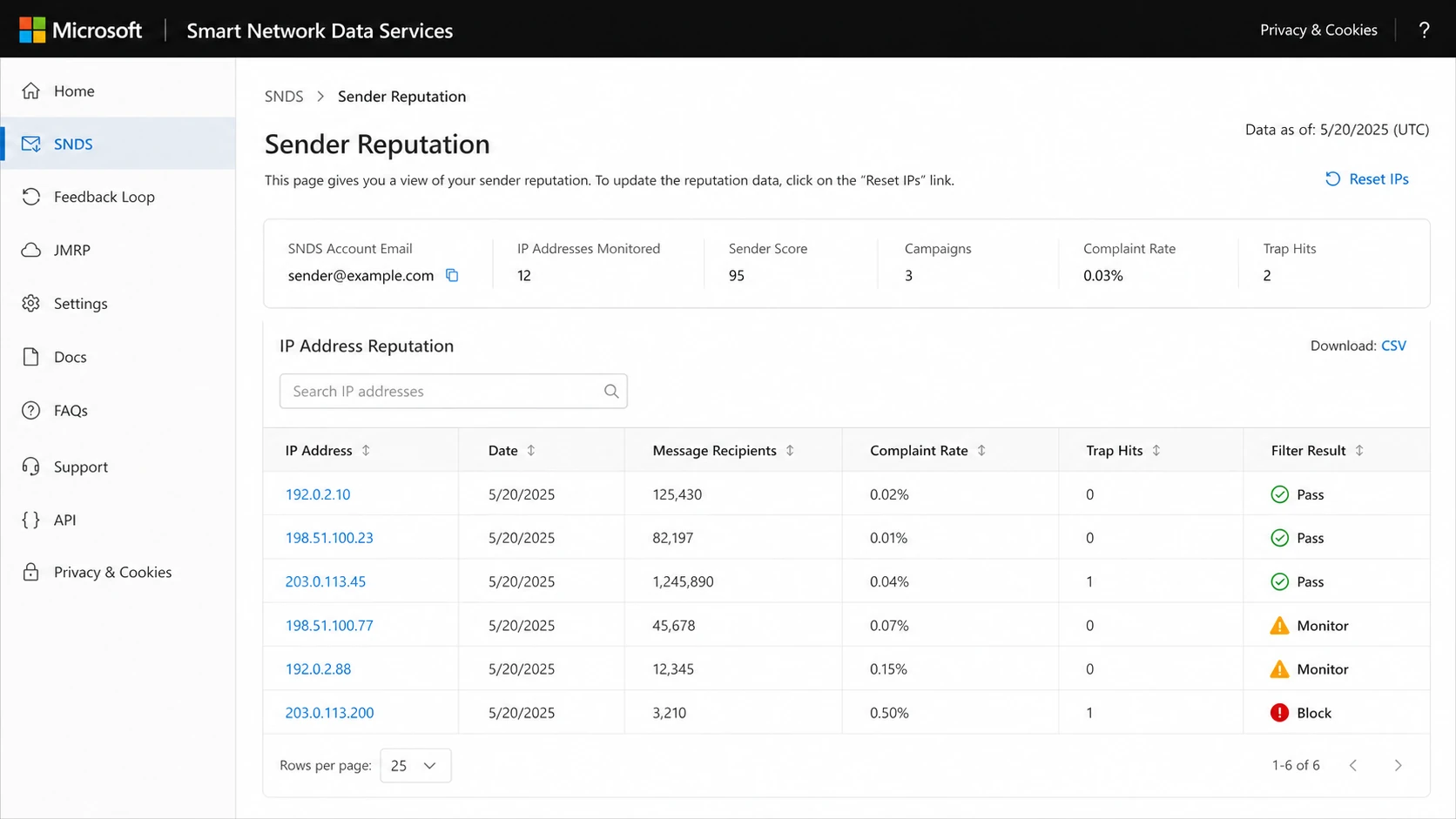Click Monitor warning icon for 198.51.100.77
1456x819 pixels.
(1279, 625)
